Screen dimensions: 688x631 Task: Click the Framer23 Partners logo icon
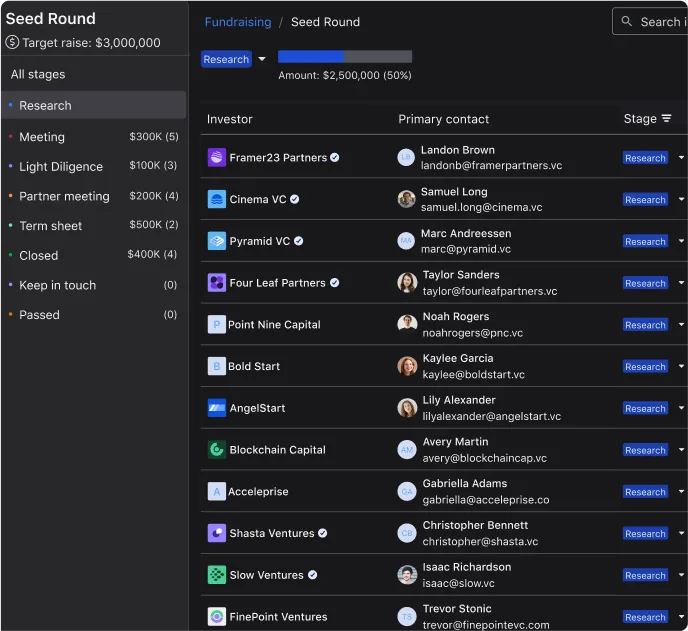(x=216, y=157)
